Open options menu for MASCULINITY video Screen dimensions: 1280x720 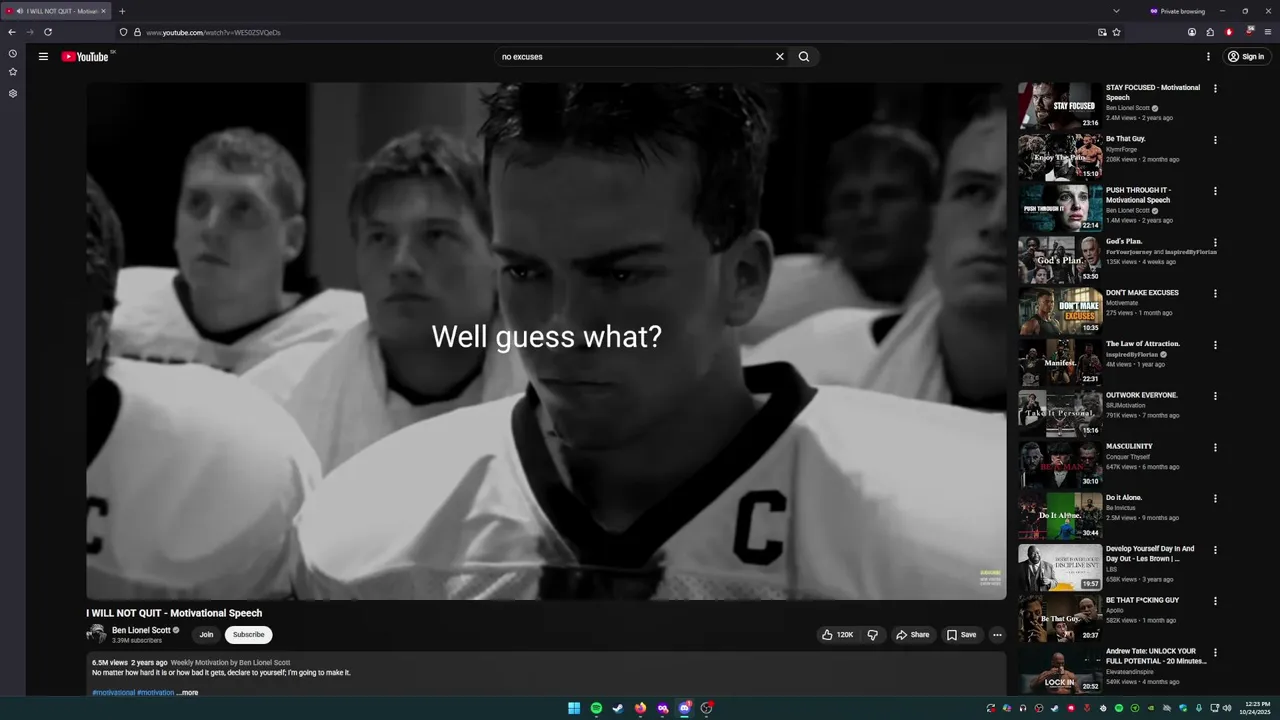(1216, 448)
